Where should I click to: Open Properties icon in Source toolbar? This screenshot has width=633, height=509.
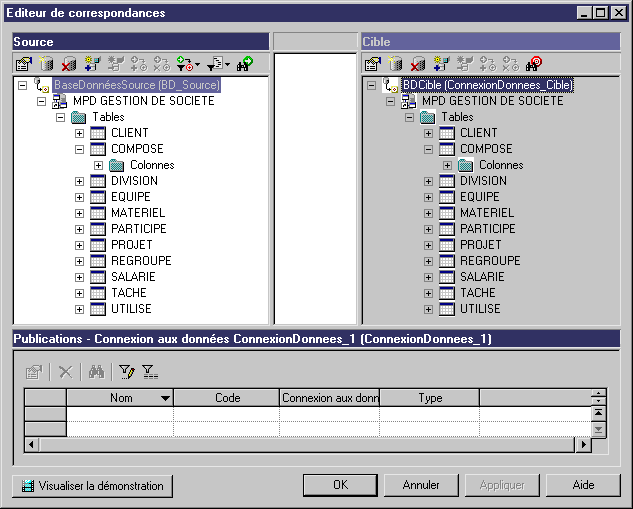[24, 64]
